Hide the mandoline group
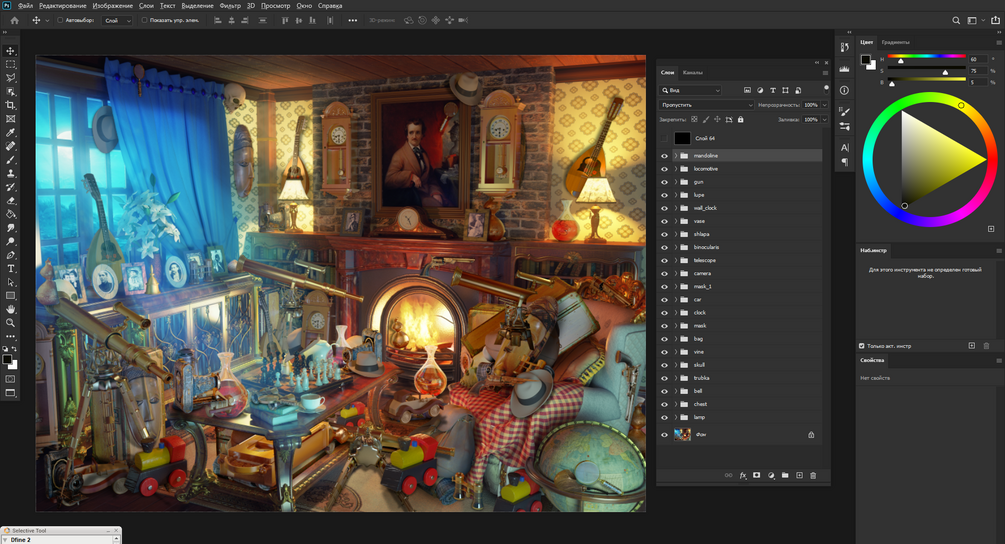This screenshot has height=544, width=1005. (664, 156)
